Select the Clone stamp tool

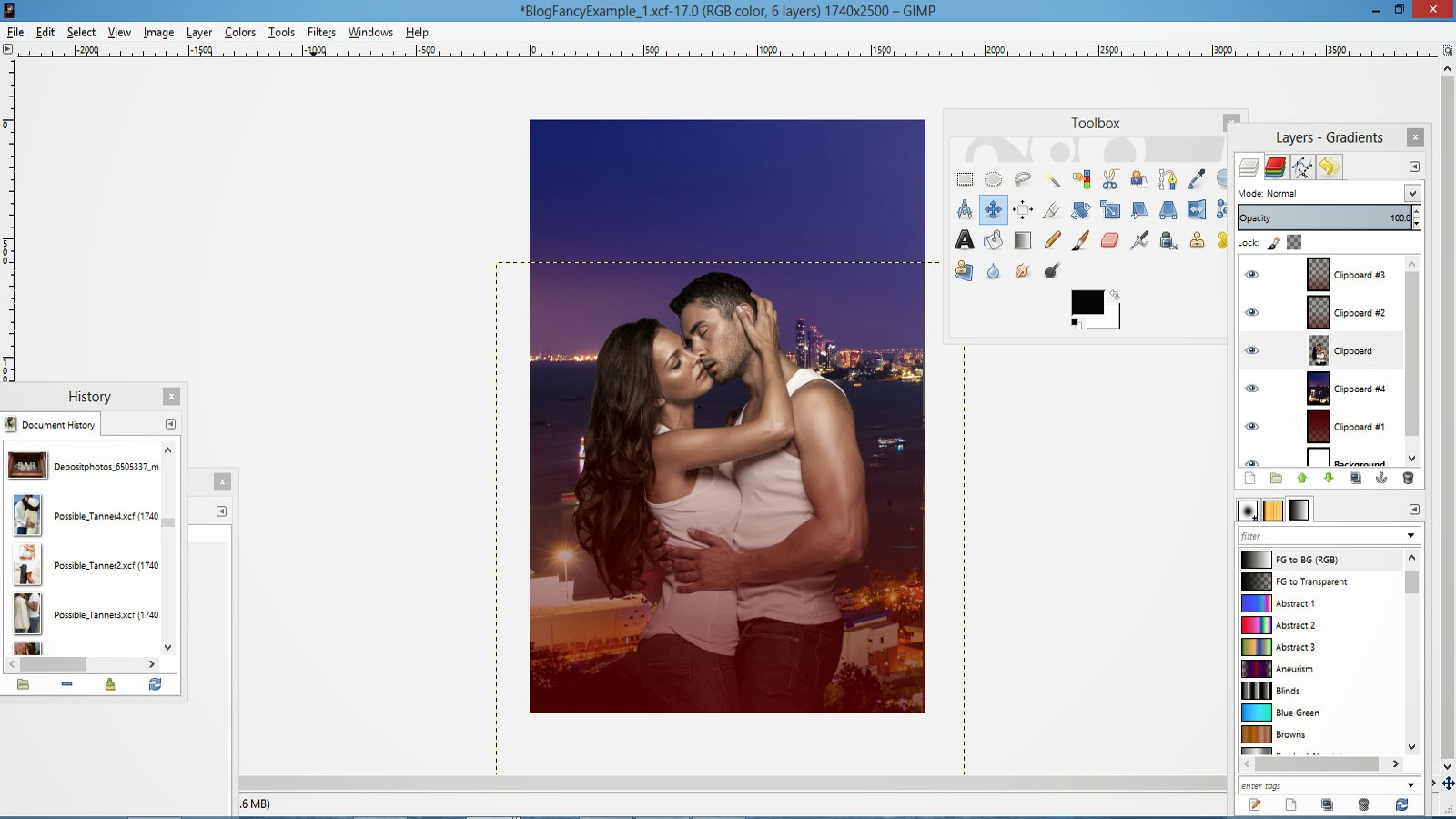[1197, 240]
